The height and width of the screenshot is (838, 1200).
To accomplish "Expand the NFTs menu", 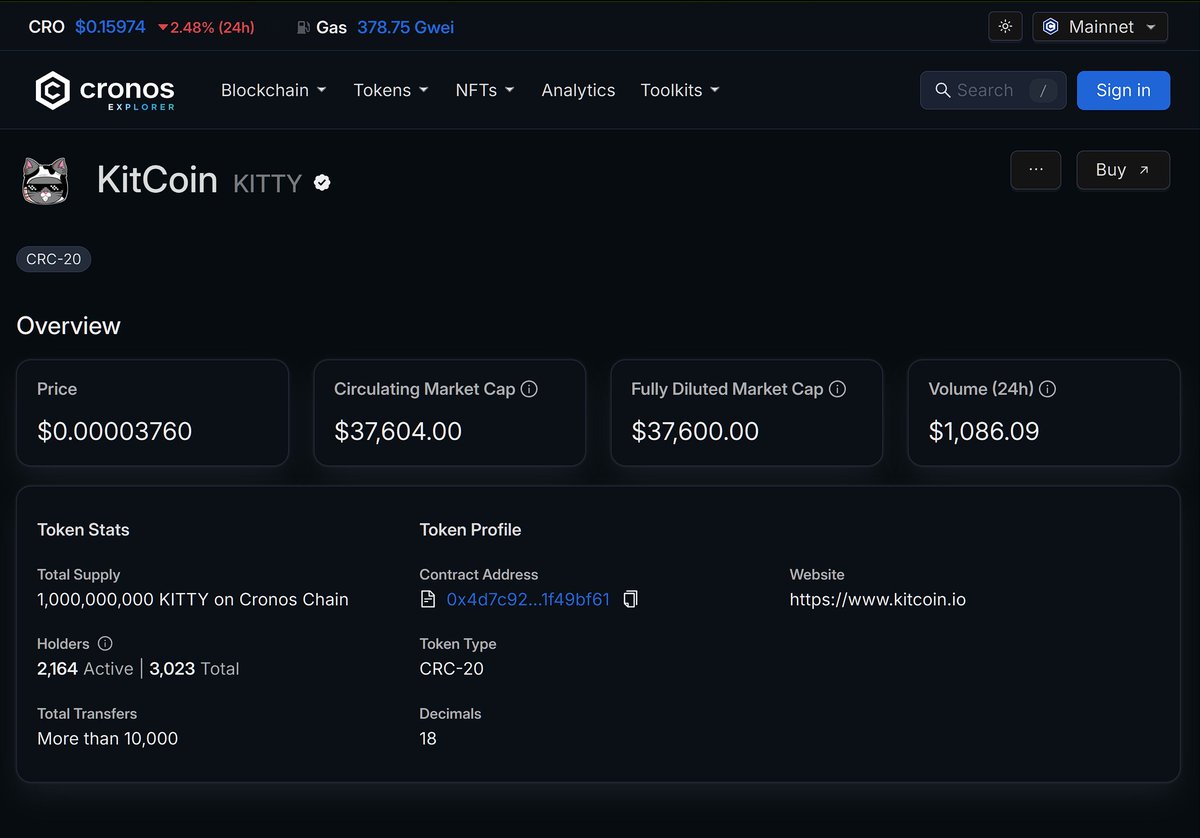I will click(x=485, y=90).
